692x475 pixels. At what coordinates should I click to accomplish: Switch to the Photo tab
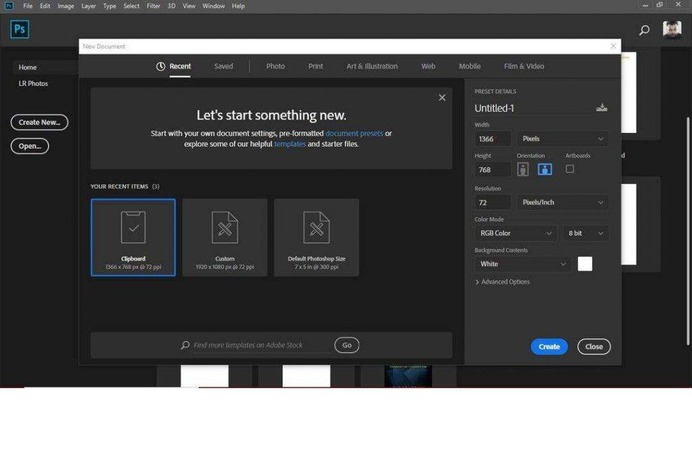click(x=275, y=66)
